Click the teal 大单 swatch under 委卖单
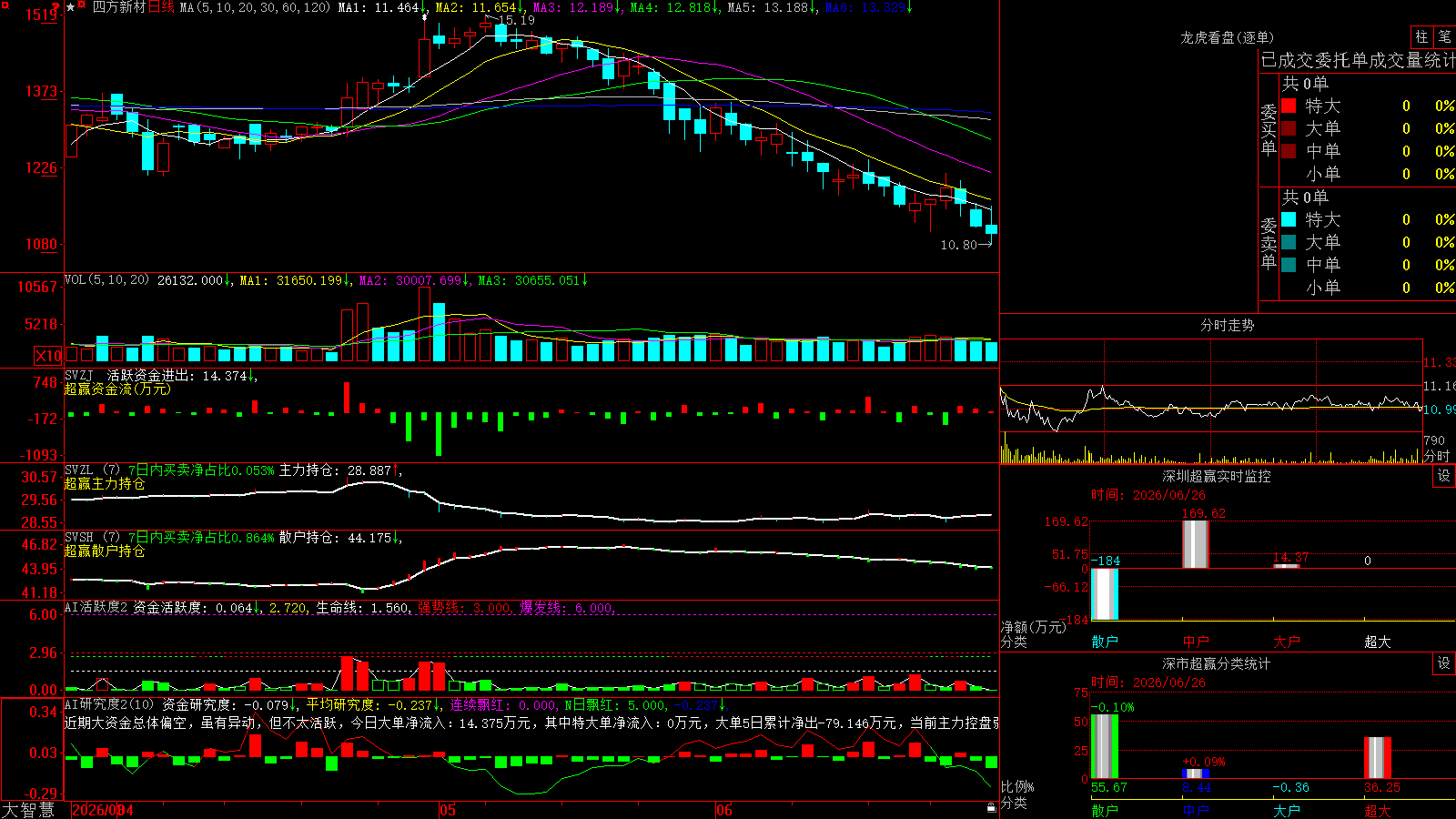Image resolution: width=1456 pixels, height=819 pixels. pos(1289,242)
